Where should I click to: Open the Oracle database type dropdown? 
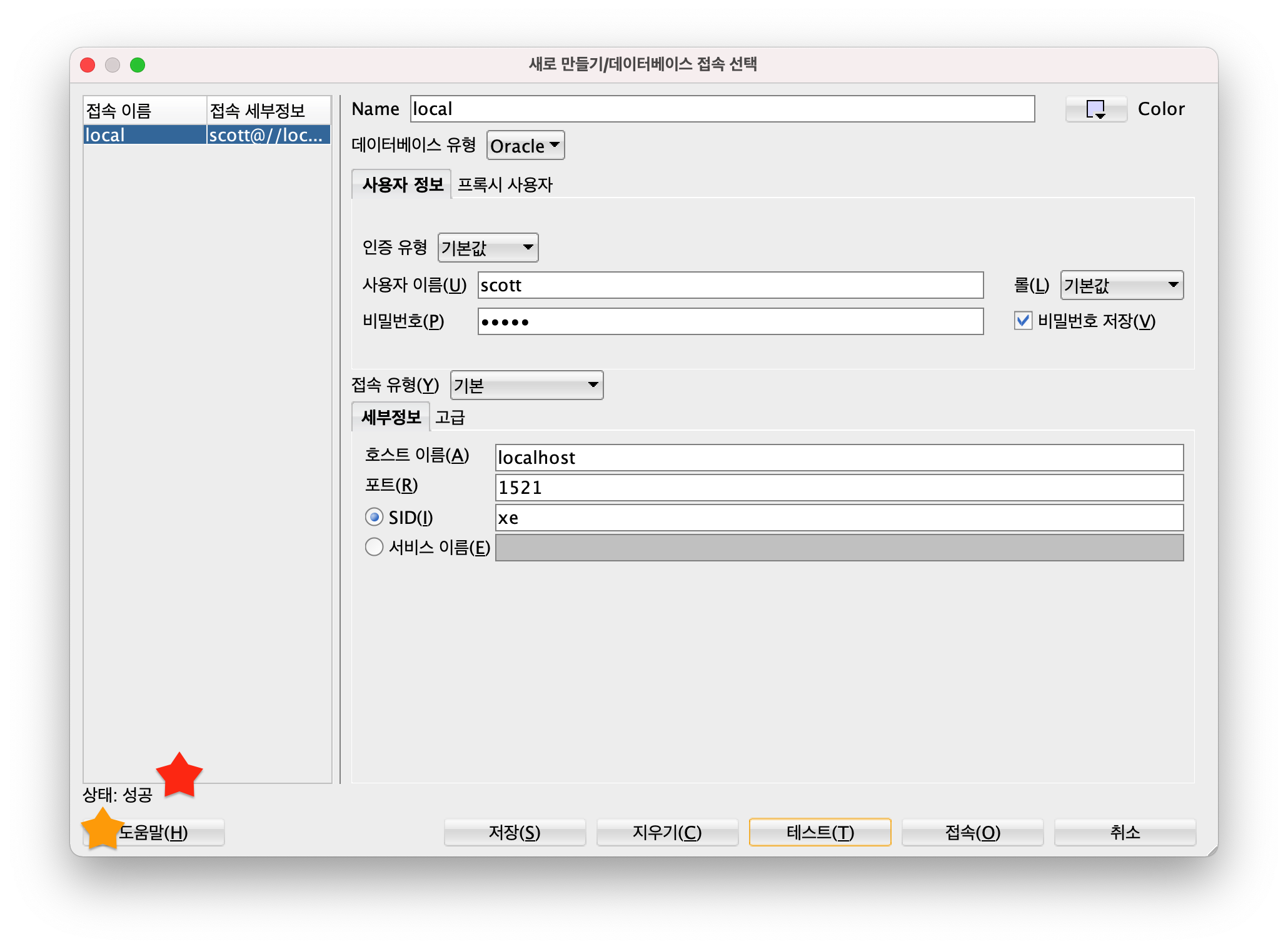tap(525, 146)
